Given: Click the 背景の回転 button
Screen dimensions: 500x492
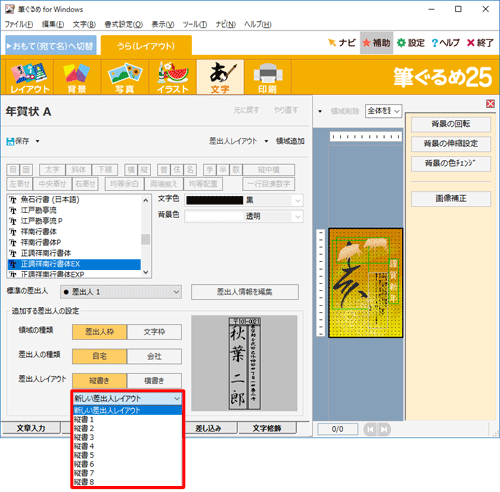Looking at the screenshot, I should (451, 124).
